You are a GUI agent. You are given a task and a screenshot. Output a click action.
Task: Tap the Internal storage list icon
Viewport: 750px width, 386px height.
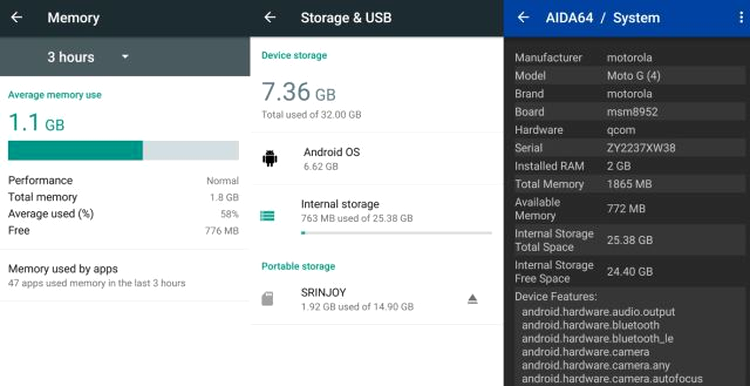(267, 216)
